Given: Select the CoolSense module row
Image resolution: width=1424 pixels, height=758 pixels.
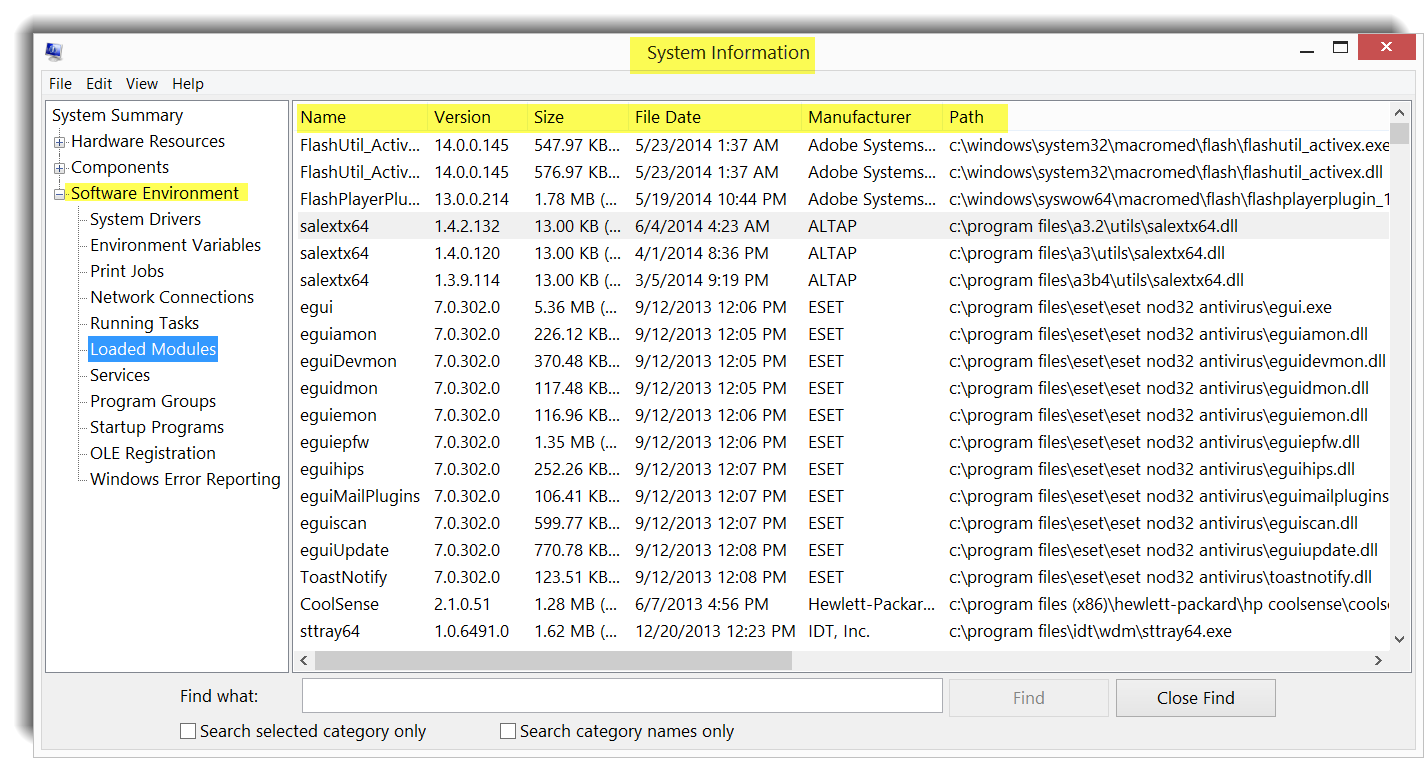Looking at the screenshot, I should coord(339,604).
